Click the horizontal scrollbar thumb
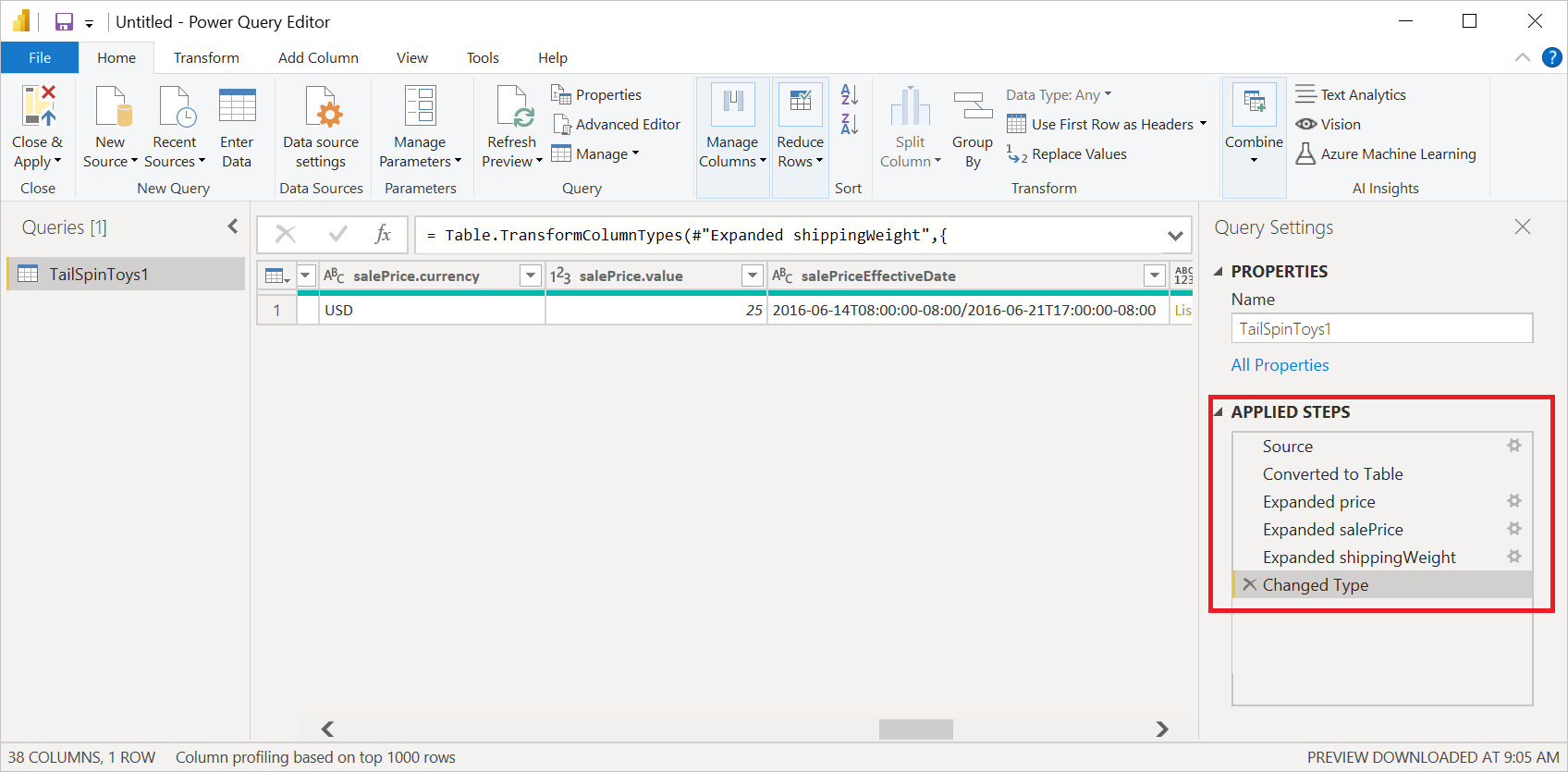Viewport: 1568px width, 772px height. 915,729
